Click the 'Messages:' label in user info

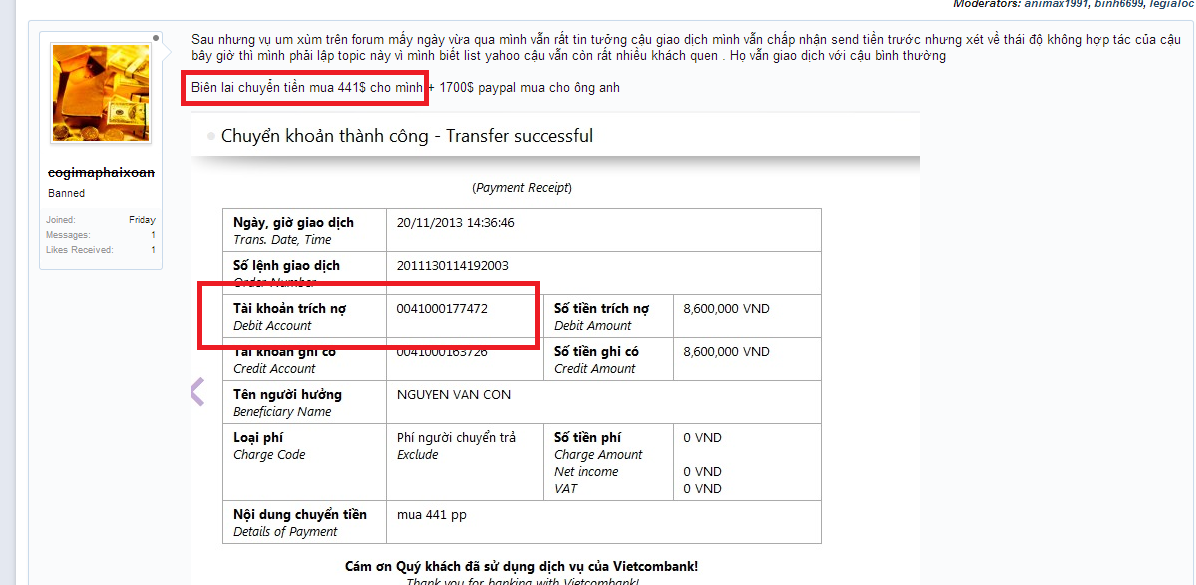coord(68,235)
